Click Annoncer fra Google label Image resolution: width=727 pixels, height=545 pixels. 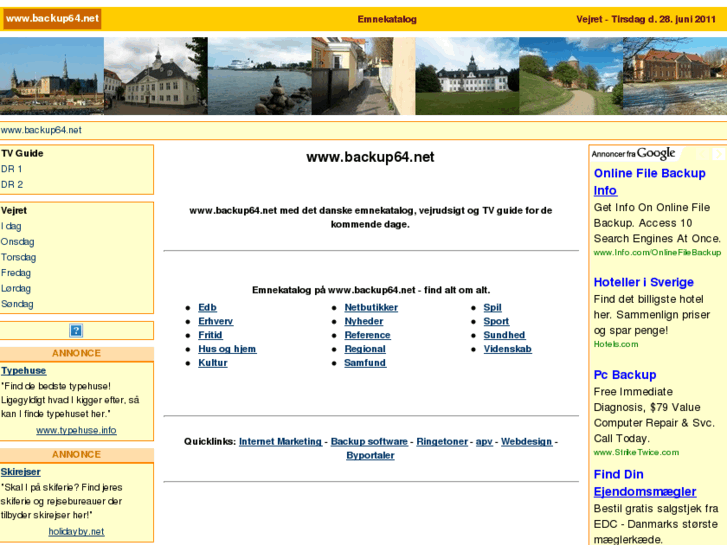tap(633, 154)
